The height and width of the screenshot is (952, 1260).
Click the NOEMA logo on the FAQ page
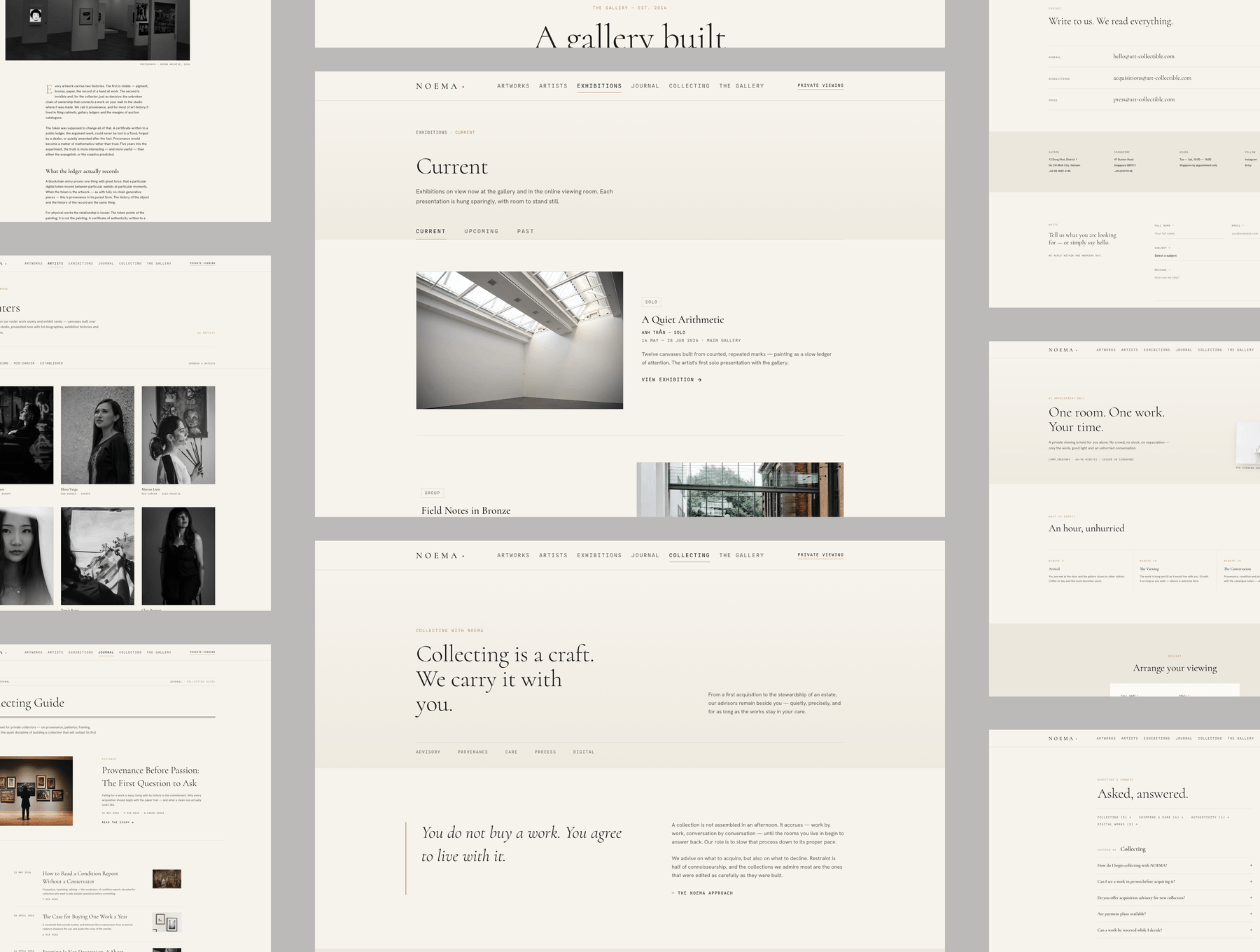1063,738
